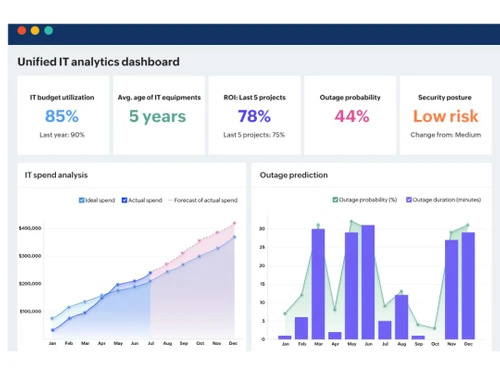Click the yellow window dot
This screenshot has width=500, height=375.
tap(35, 31)
